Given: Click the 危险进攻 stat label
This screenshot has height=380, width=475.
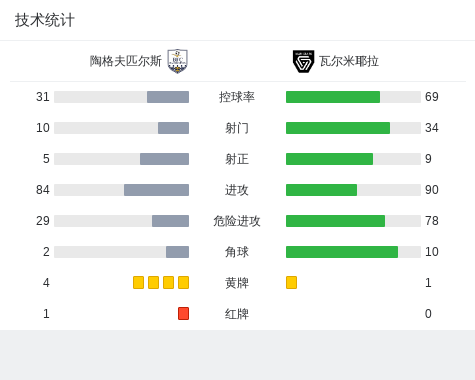Looking at the screenshot, I should pyautogui.click(x=237, y=221).
